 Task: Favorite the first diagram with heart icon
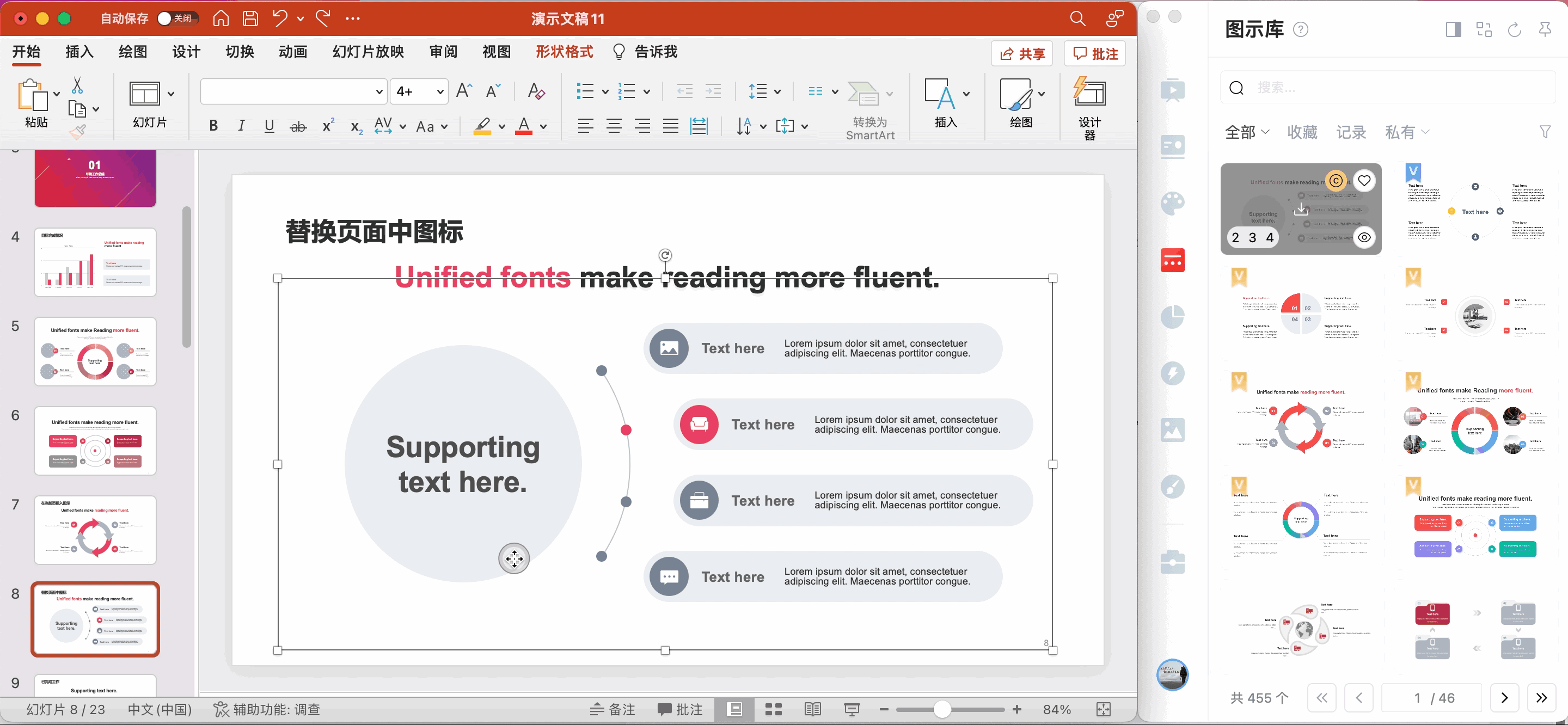(1364, 180)
